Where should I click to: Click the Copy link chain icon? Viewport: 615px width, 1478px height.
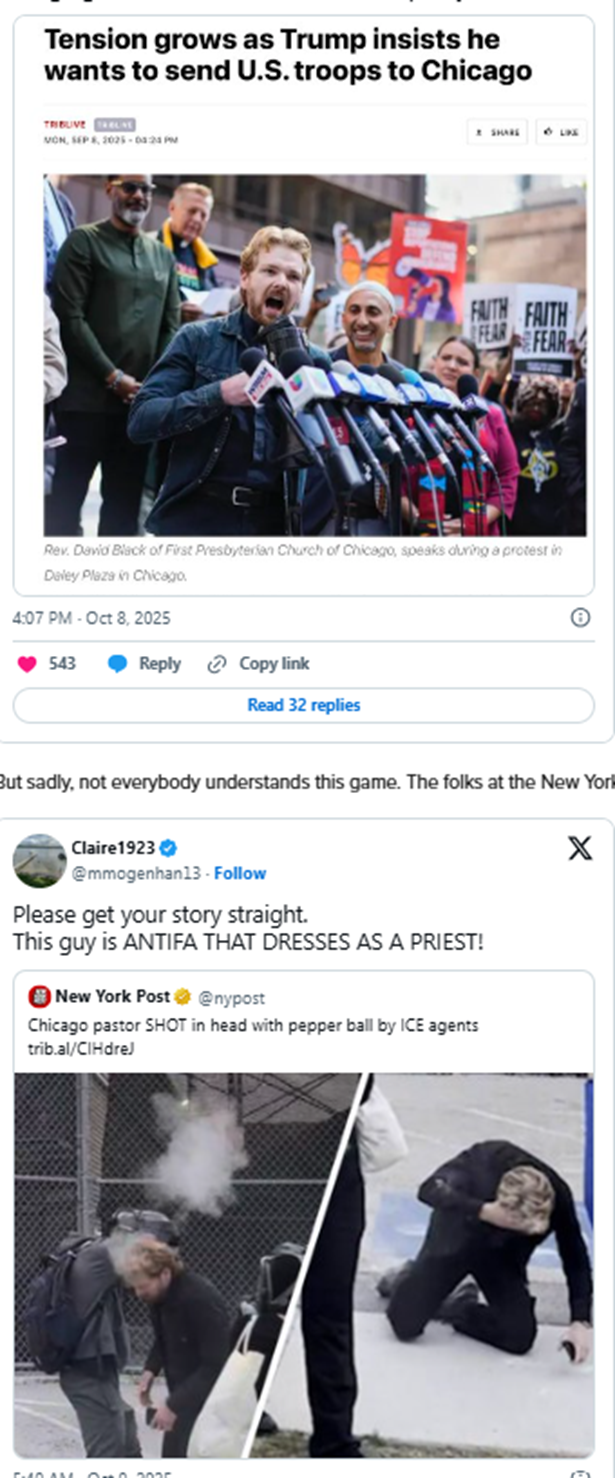tap(216, 664)
